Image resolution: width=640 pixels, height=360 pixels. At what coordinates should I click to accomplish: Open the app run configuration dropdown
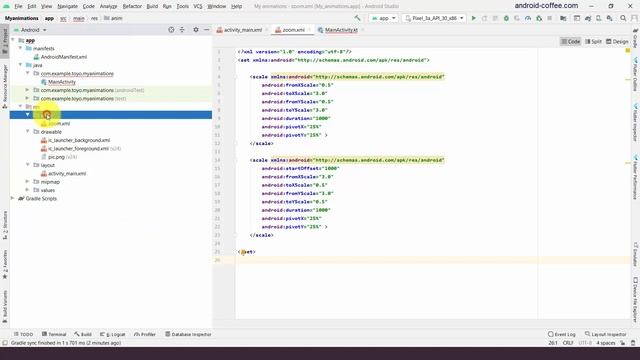point(383,18)
